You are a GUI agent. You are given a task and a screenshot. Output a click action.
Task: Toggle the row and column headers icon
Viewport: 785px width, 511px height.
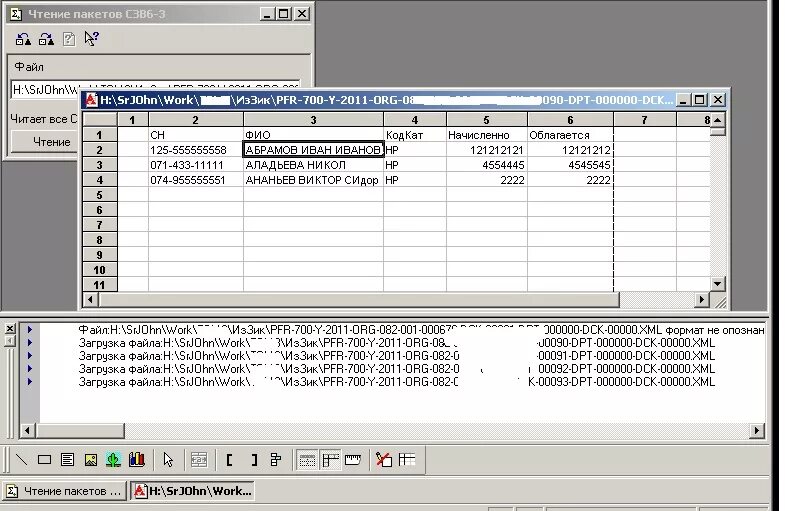pos(330,459)
